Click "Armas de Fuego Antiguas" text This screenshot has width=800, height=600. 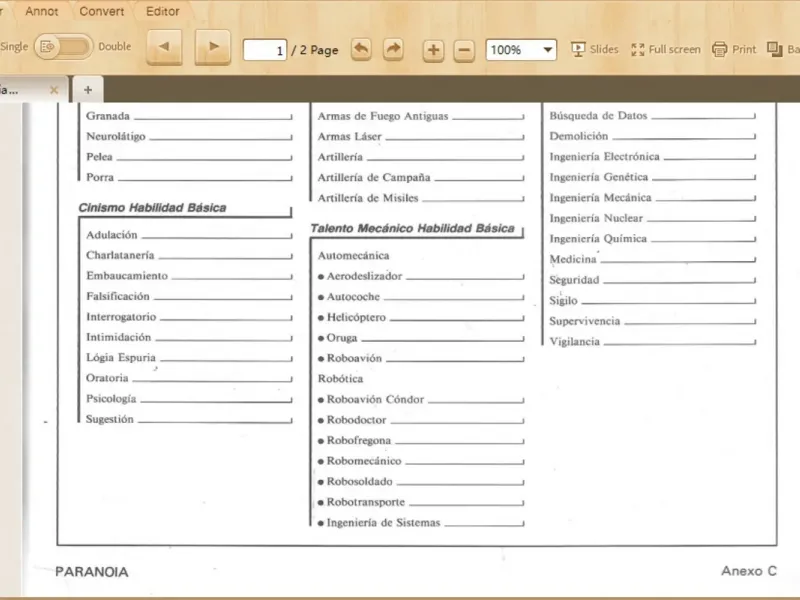(x=383, y=116)
